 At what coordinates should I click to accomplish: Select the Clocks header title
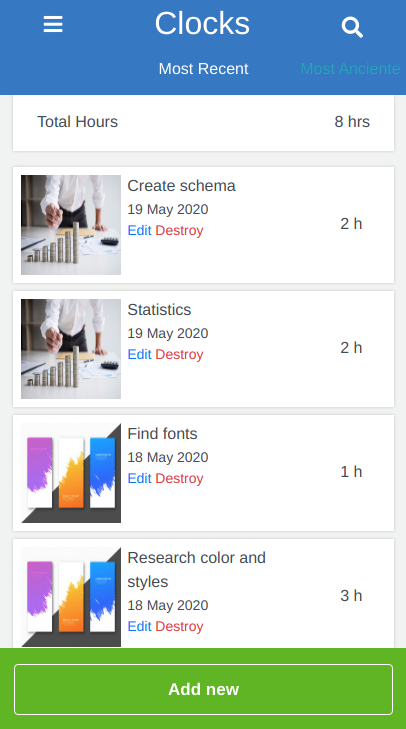[202, 23]
